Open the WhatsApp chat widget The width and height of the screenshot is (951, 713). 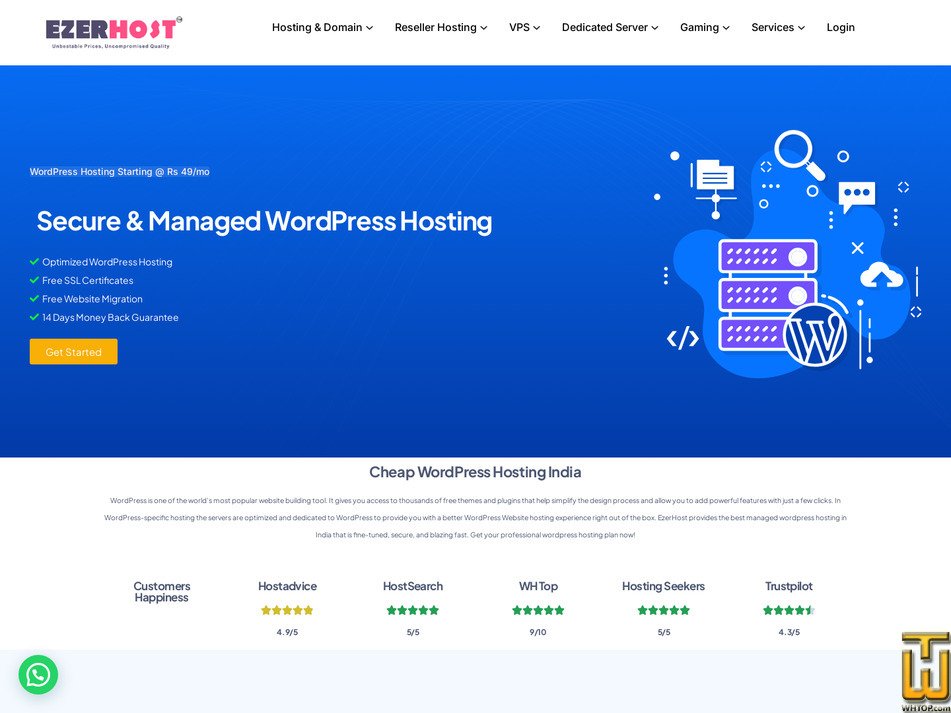[38, 675]
